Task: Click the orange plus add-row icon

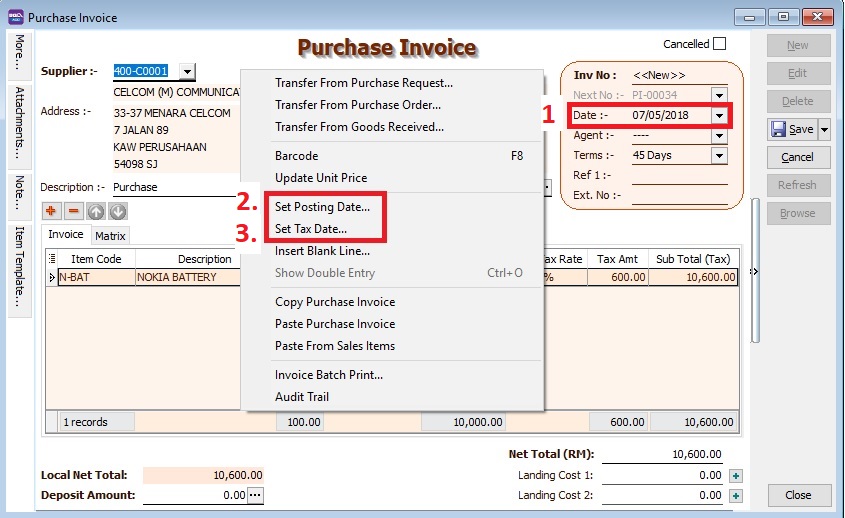Action: [51, 212]
